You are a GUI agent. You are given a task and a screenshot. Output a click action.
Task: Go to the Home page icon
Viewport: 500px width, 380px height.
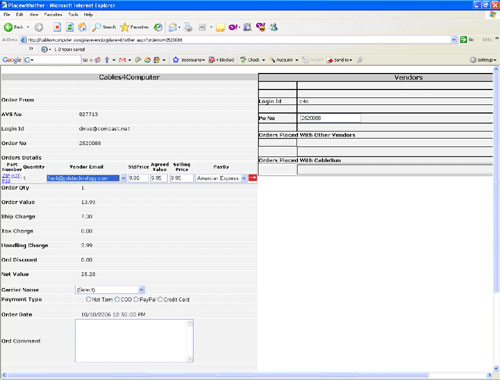click(x=82, y=27)
